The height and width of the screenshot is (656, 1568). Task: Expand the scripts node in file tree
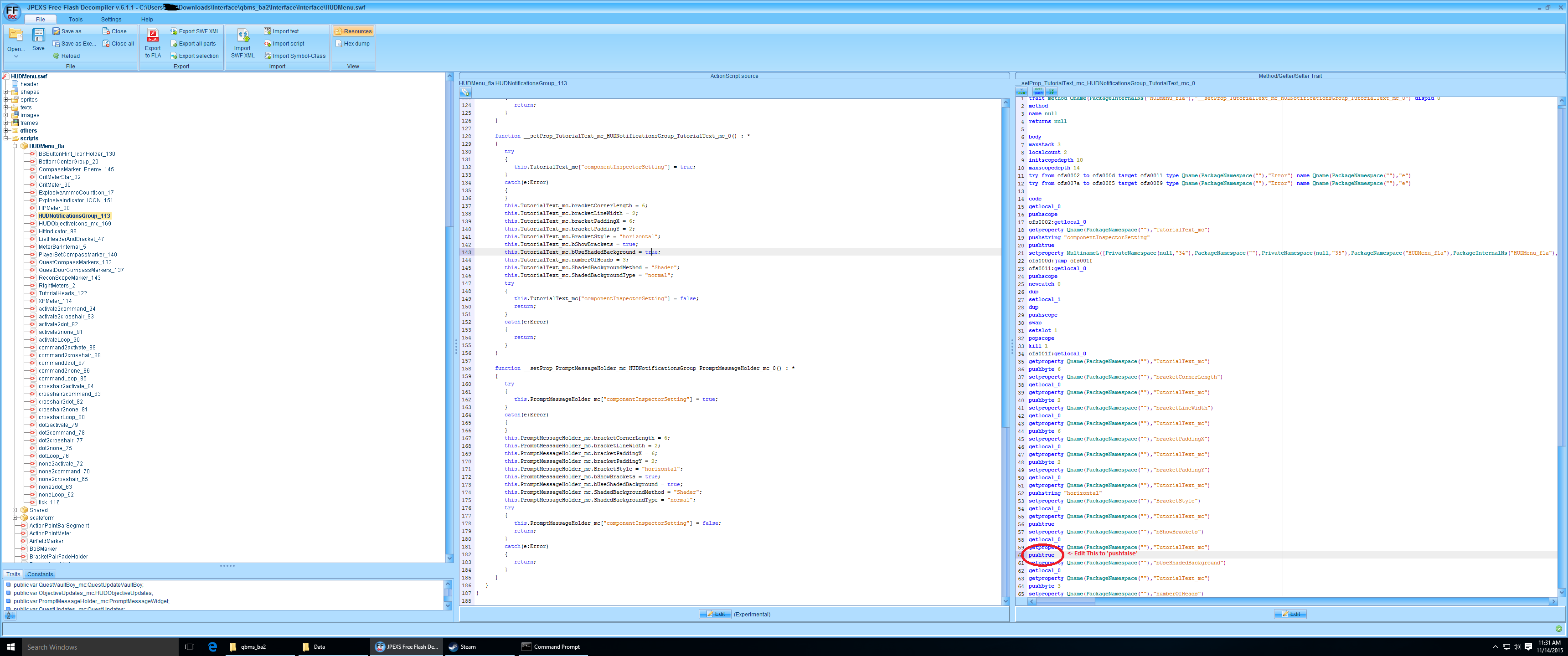[x=6, y=138]
